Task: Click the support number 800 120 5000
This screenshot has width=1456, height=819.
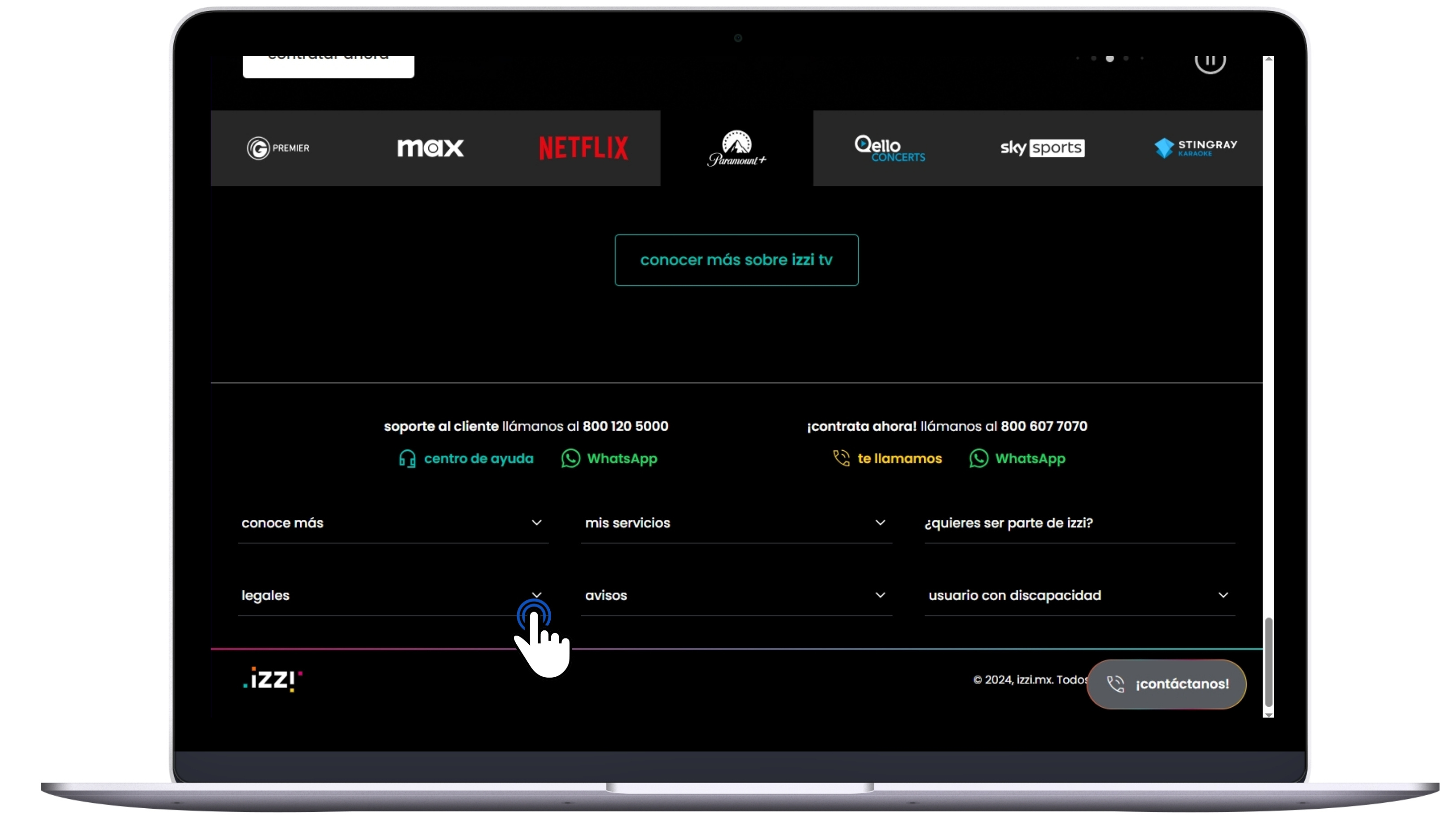Action: (625, 427)
